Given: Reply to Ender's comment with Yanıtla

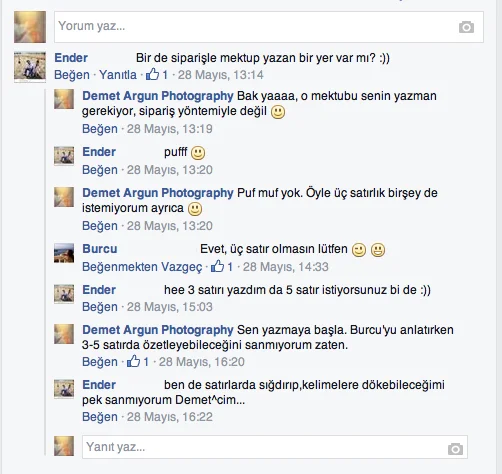Looking at the screenshot, I should click(x=118, y=75).
